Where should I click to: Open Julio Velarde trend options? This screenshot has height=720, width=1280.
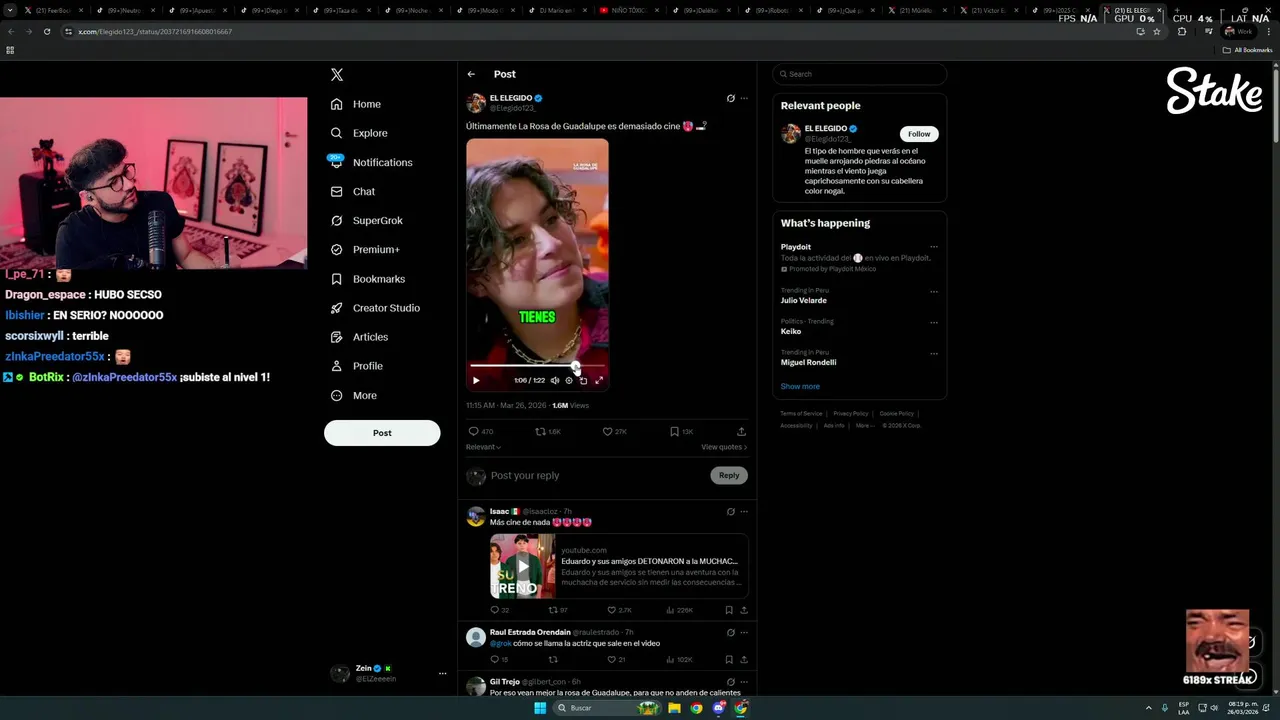click(x=934, y=292)
